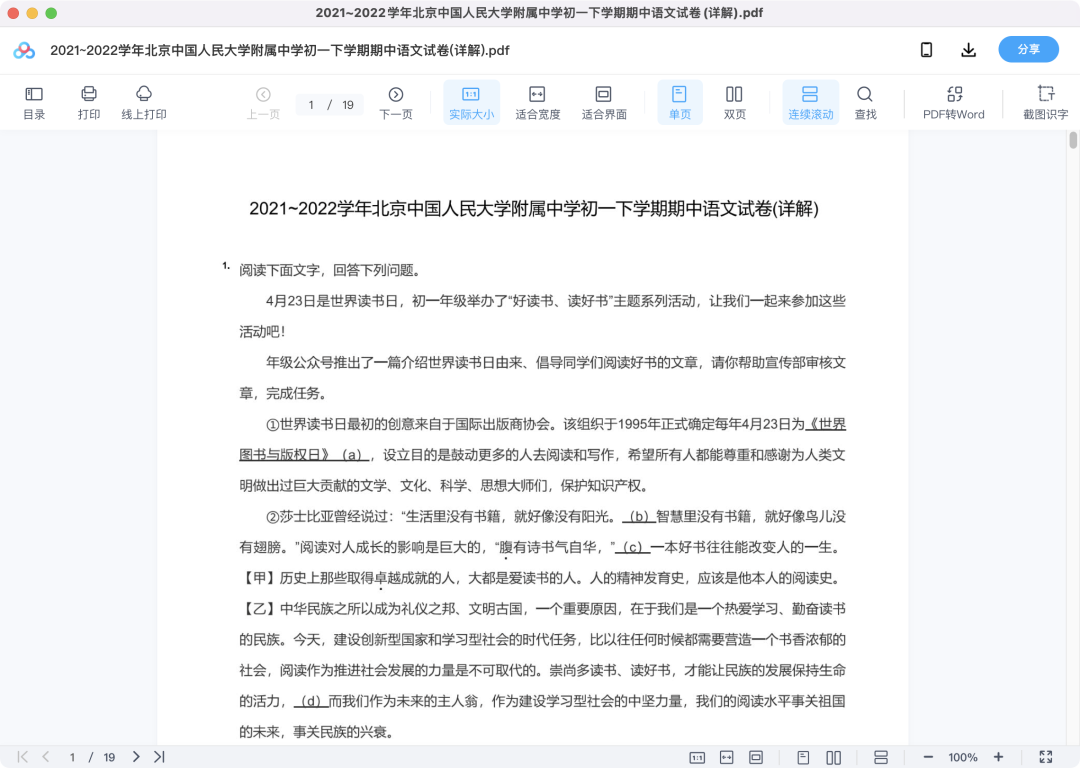Click bottom bar page number 1 field

coord(72,757)
